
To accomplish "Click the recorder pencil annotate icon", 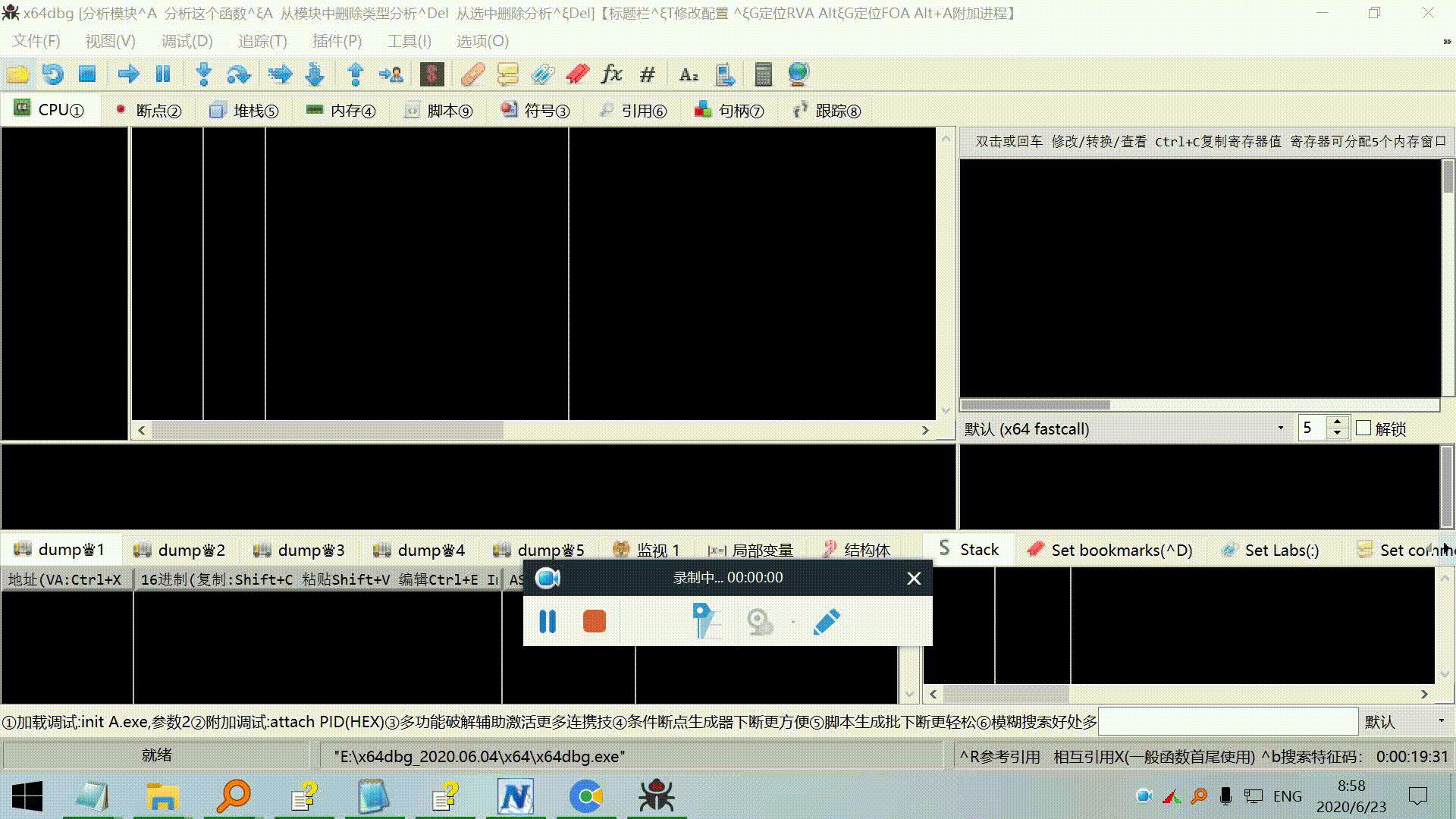I will 826,622.
